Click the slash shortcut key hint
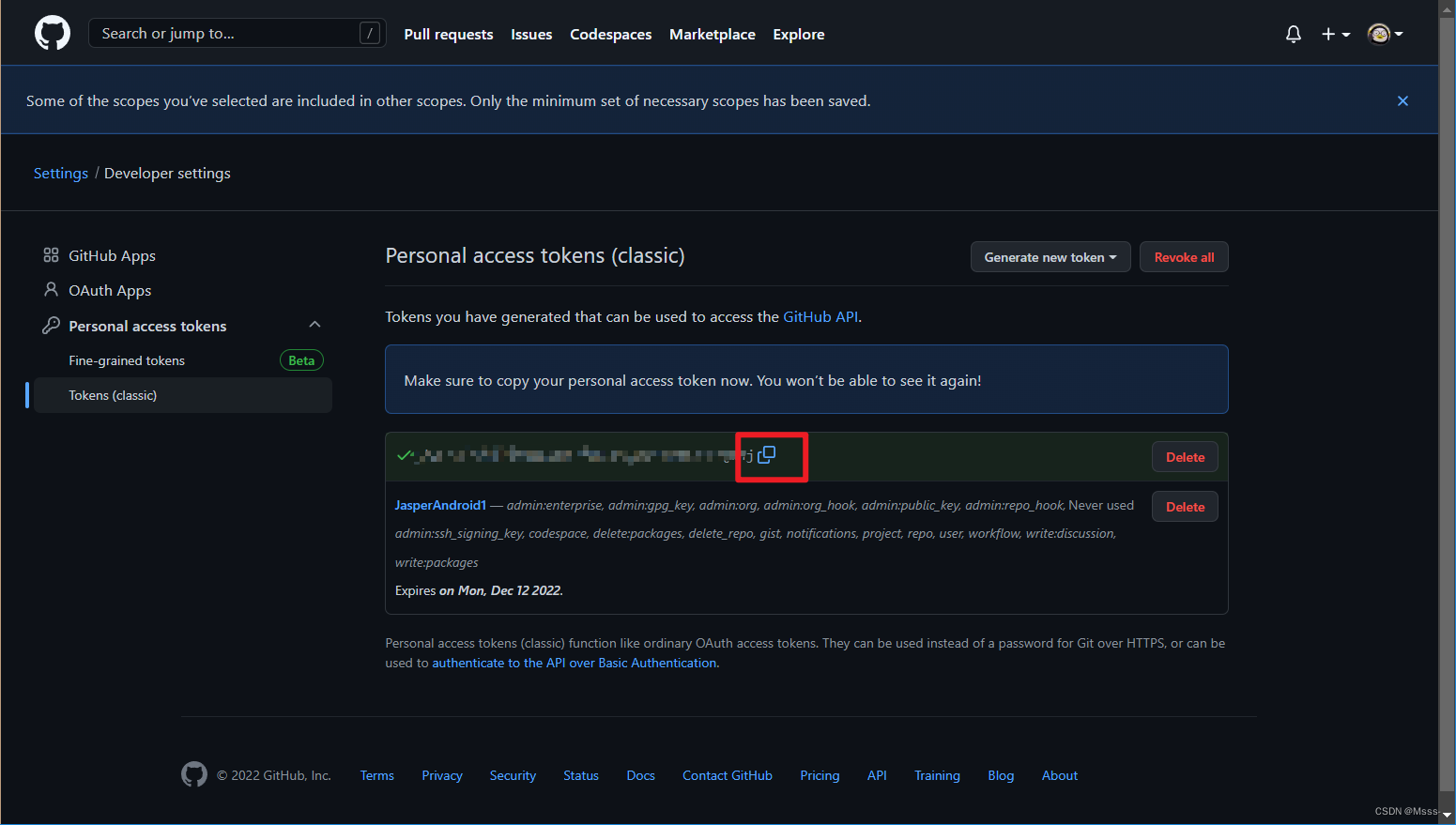This screenshot has height=825, width=1456. pyautogui.click(x=370, y=33)
